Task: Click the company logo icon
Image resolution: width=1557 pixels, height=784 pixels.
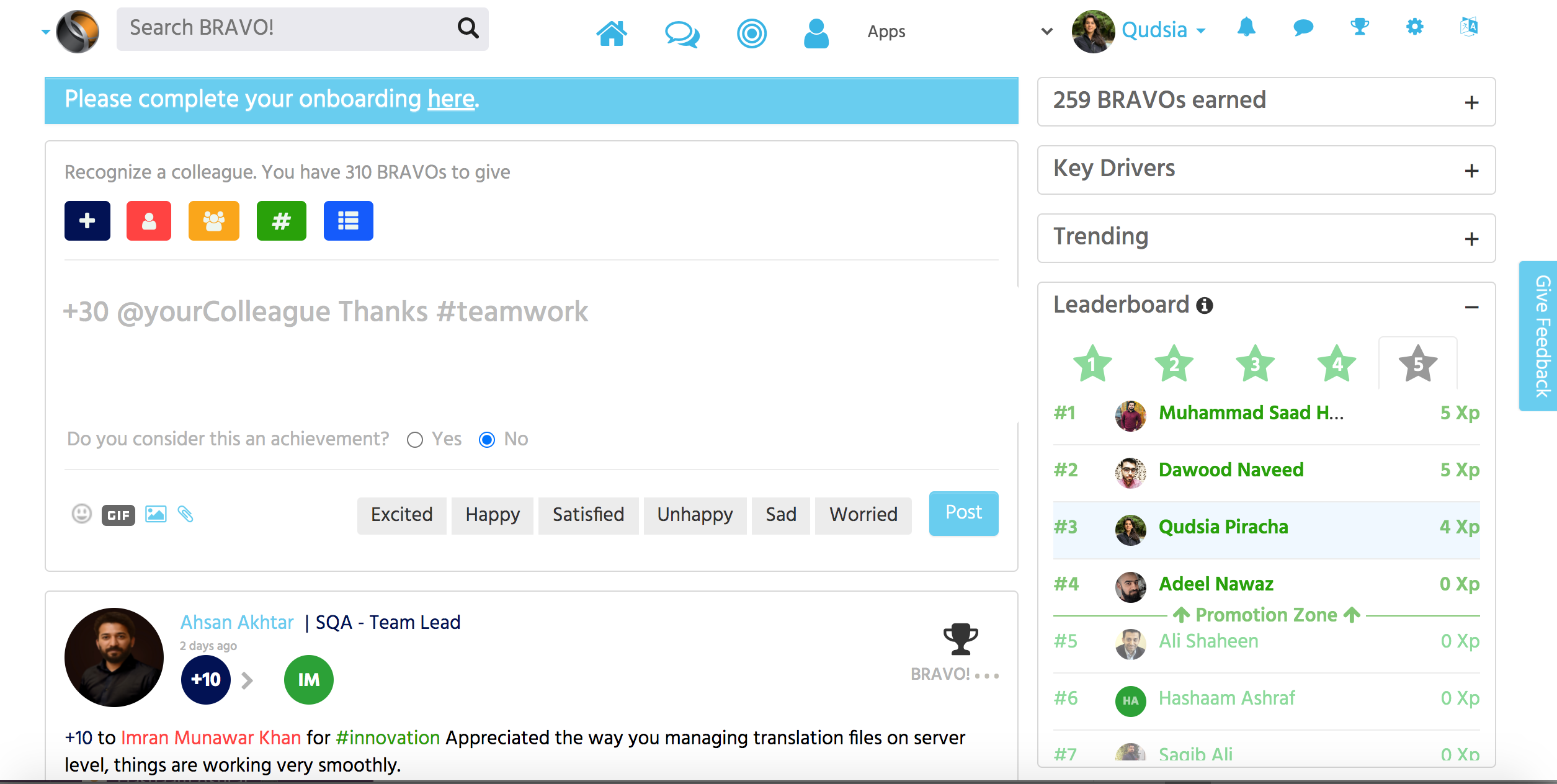Action: click(78, 31)
